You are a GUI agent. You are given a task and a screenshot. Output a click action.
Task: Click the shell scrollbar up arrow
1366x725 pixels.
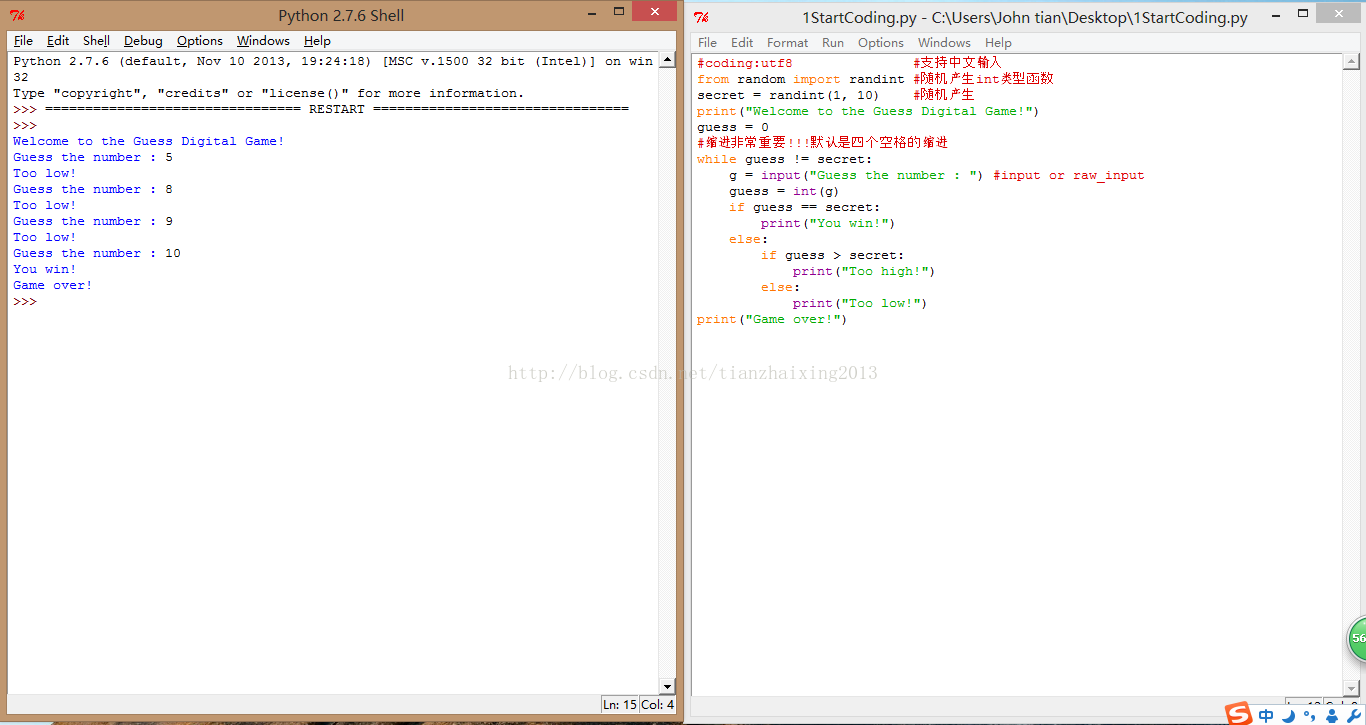668,60
